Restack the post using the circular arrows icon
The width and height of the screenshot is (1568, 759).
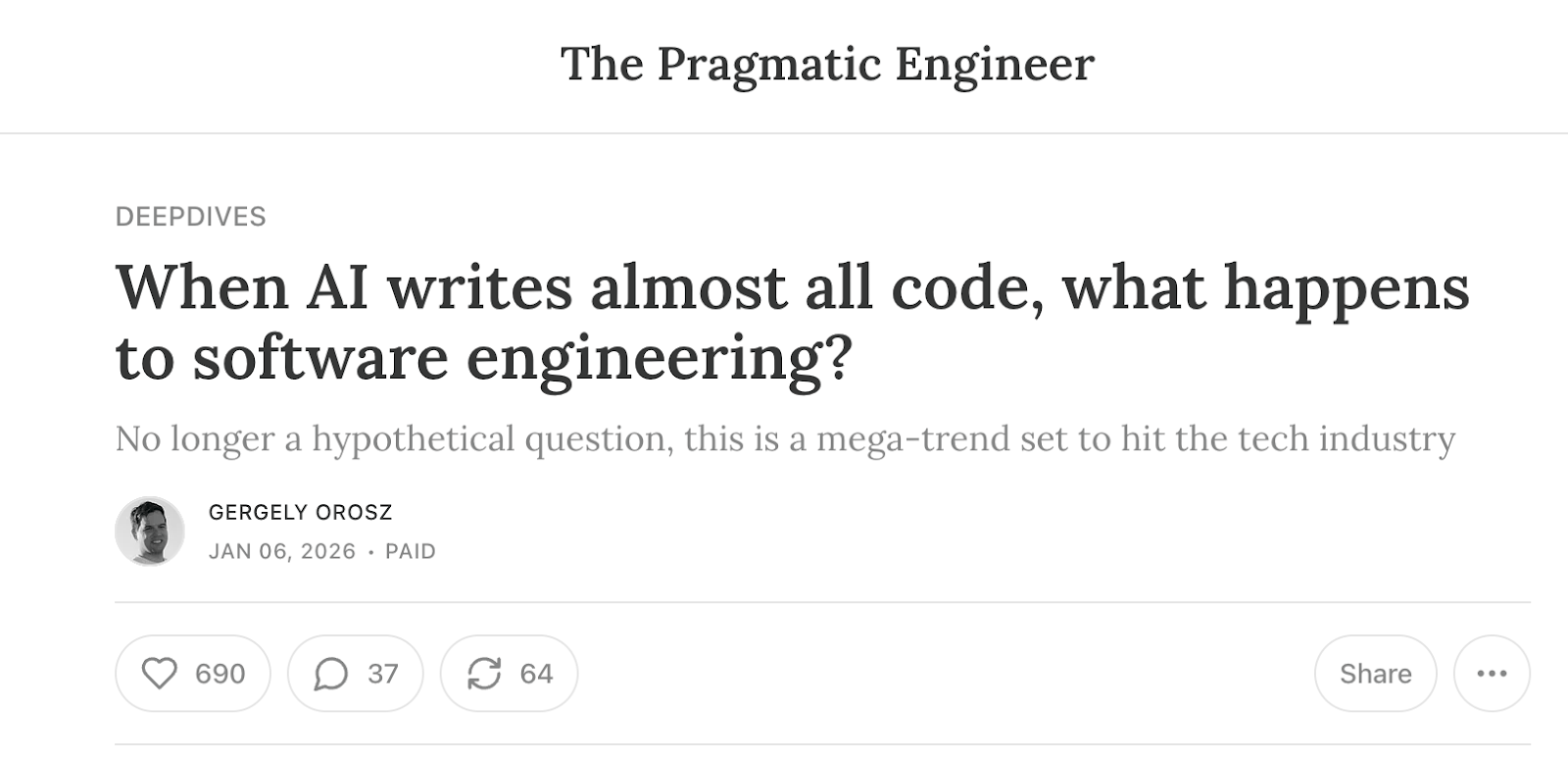click(484, 674)
